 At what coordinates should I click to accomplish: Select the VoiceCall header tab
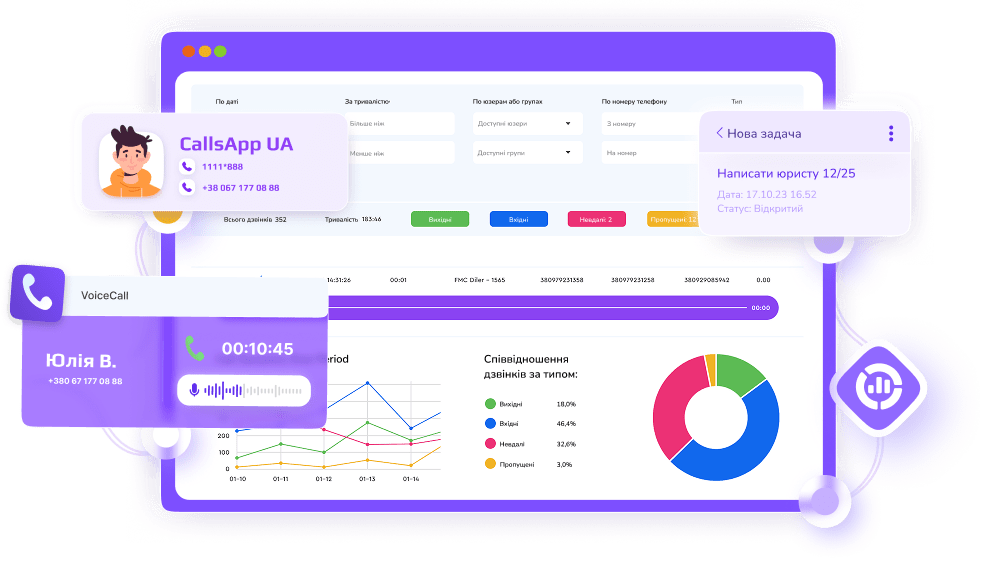pyautogui.click(x=105, y=296)
